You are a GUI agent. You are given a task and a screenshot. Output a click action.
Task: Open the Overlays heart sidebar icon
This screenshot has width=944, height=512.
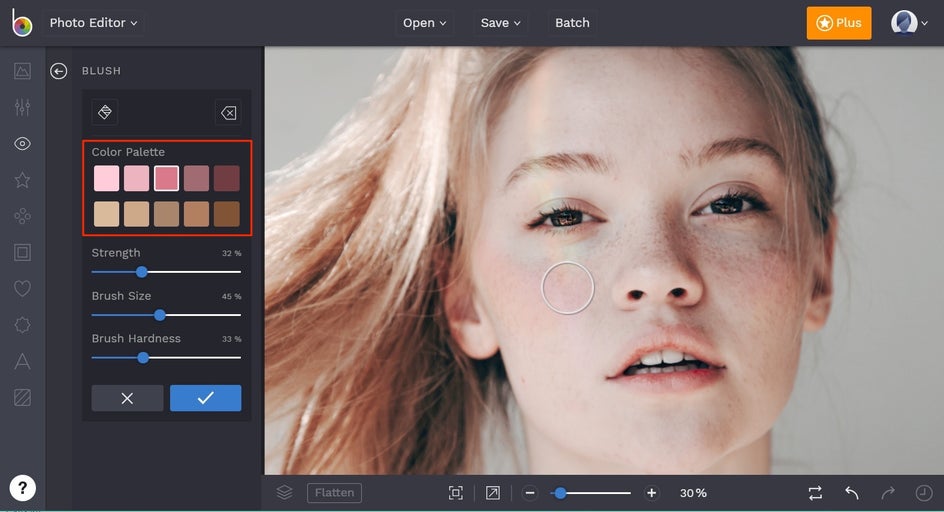click(22, 289)
